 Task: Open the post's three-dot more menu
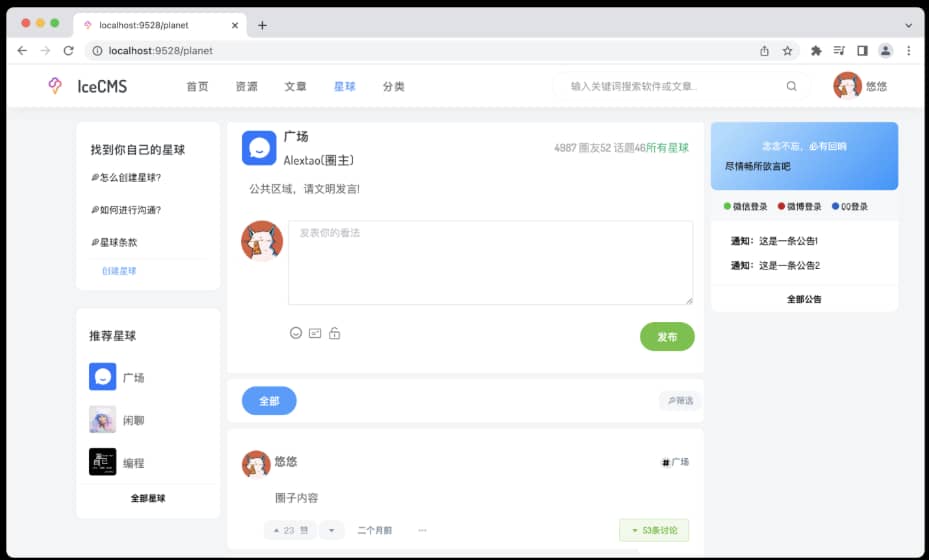pos(422,530)
